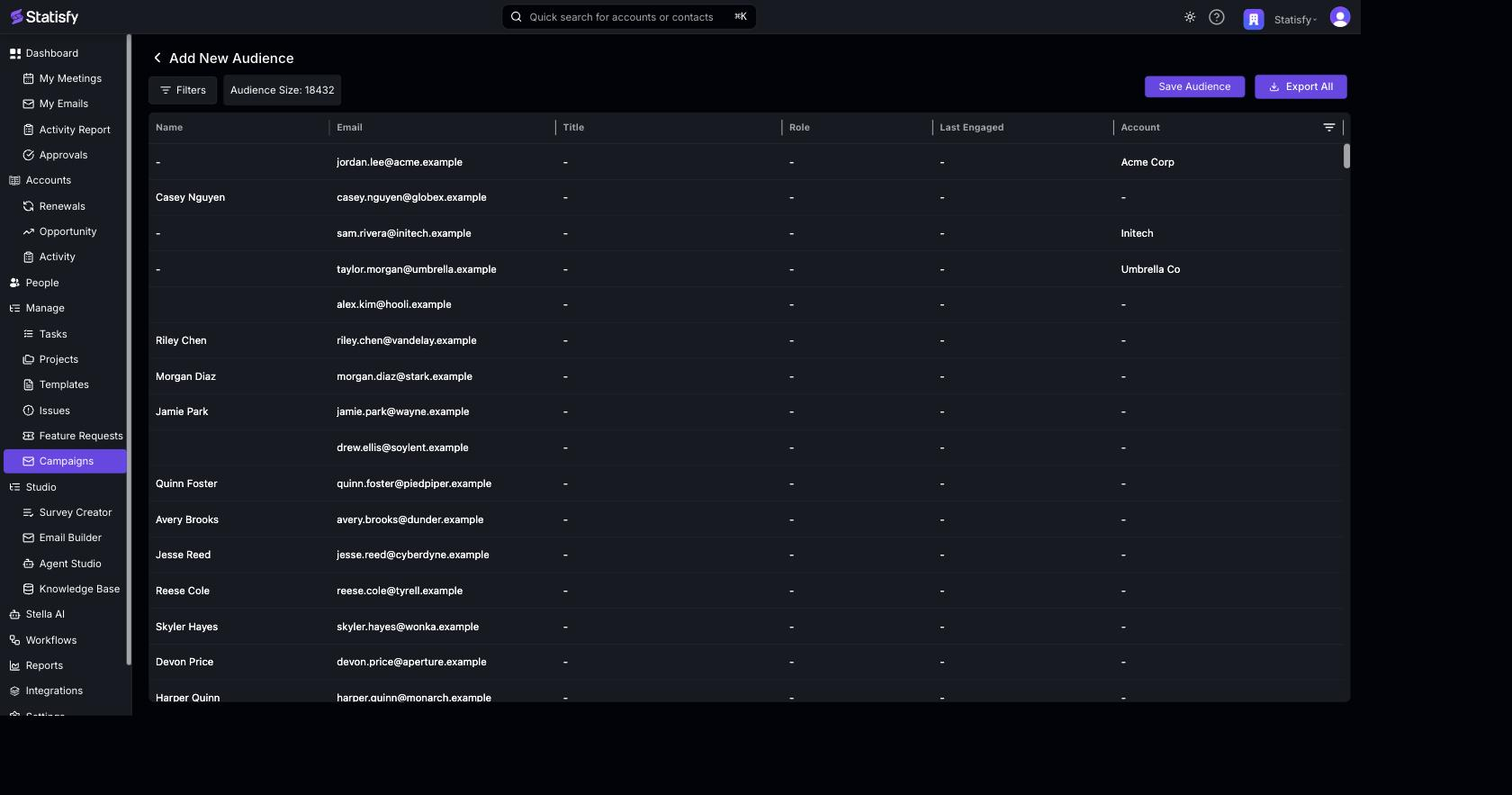Click the Approvals checkmark icon

(28, 155)
